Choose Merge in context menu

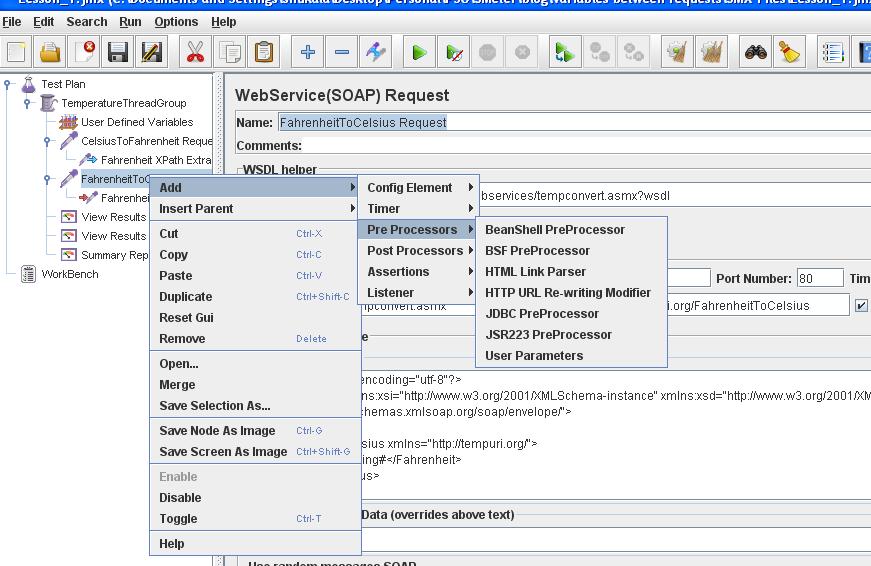click(256, 384)
